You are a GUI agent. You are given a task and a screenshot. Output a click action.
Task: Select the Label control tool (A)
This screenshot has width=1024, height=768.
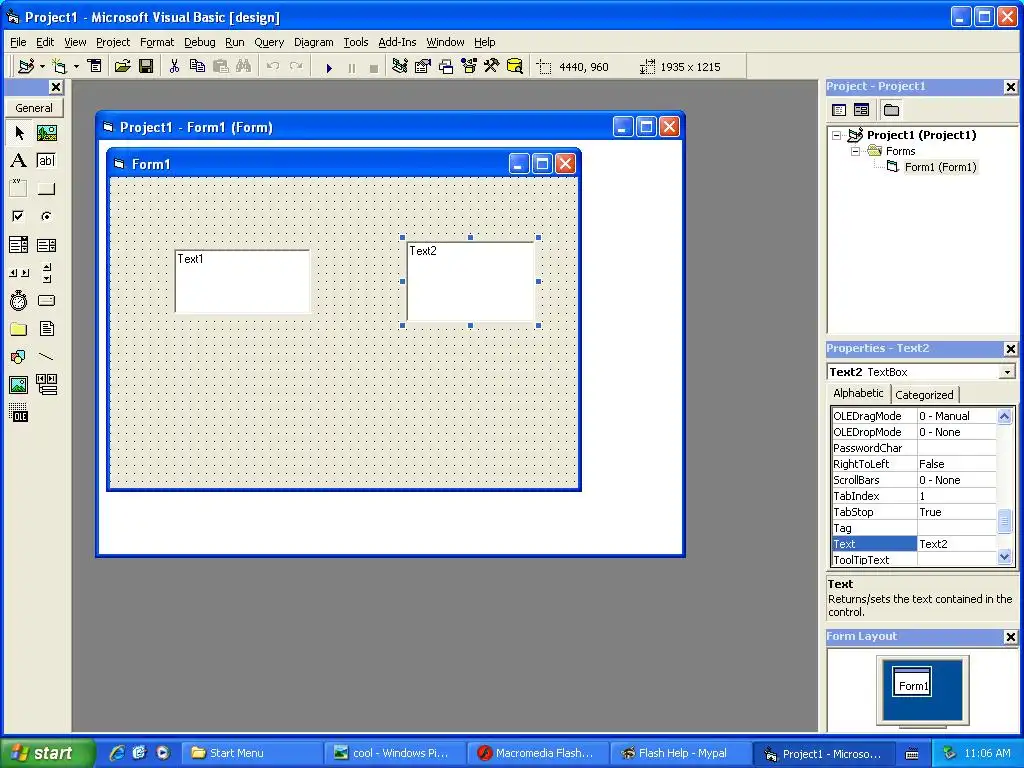pyautogui.click(x=19, y=161)
